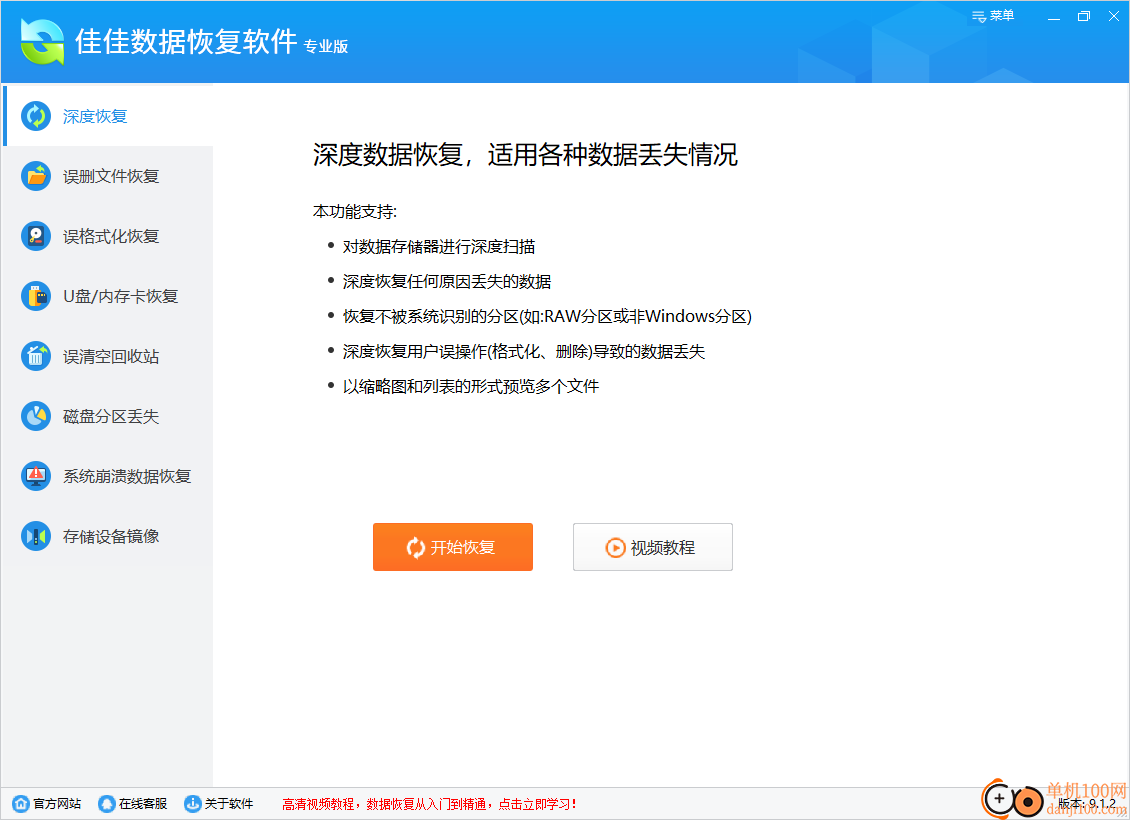Minimize the application window
Viewport: 1130px width, 820px height.
(1054, 17)
